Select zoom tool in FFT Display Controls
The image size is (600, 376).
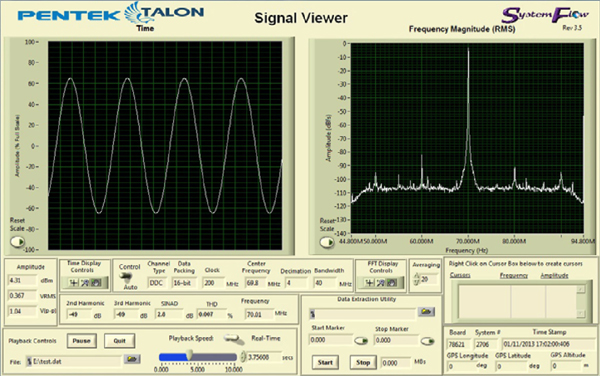point(380,283)
